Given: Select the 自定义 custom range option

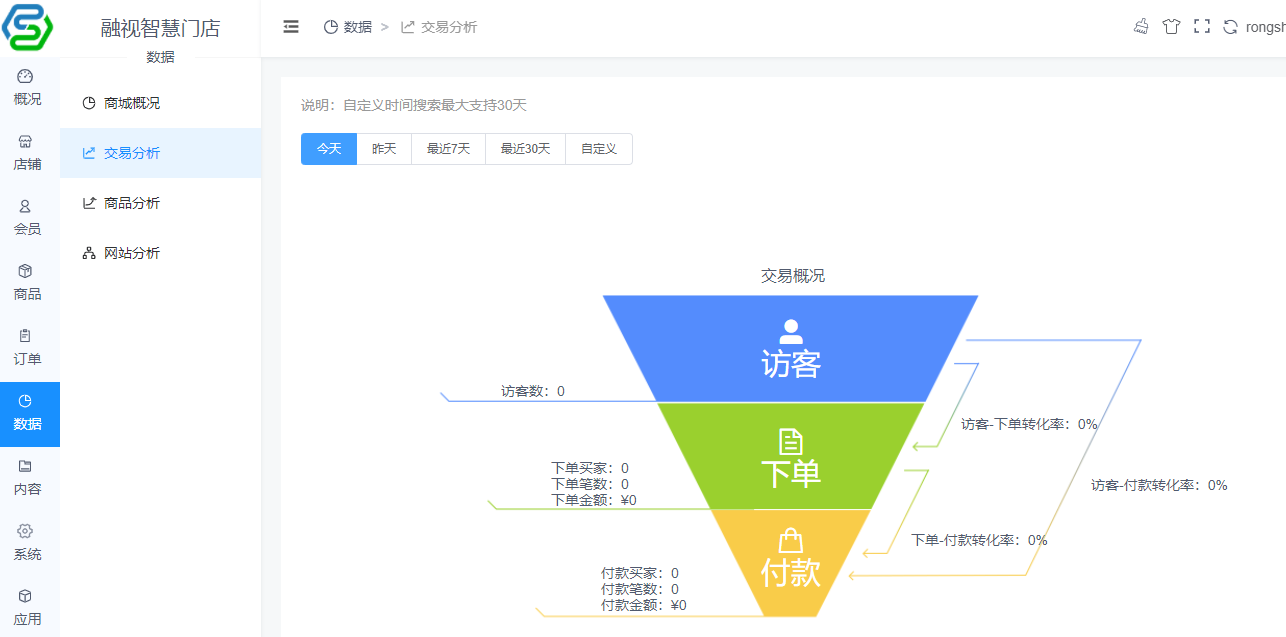Looking at the screenshot, I should click(x=599, y=149).
